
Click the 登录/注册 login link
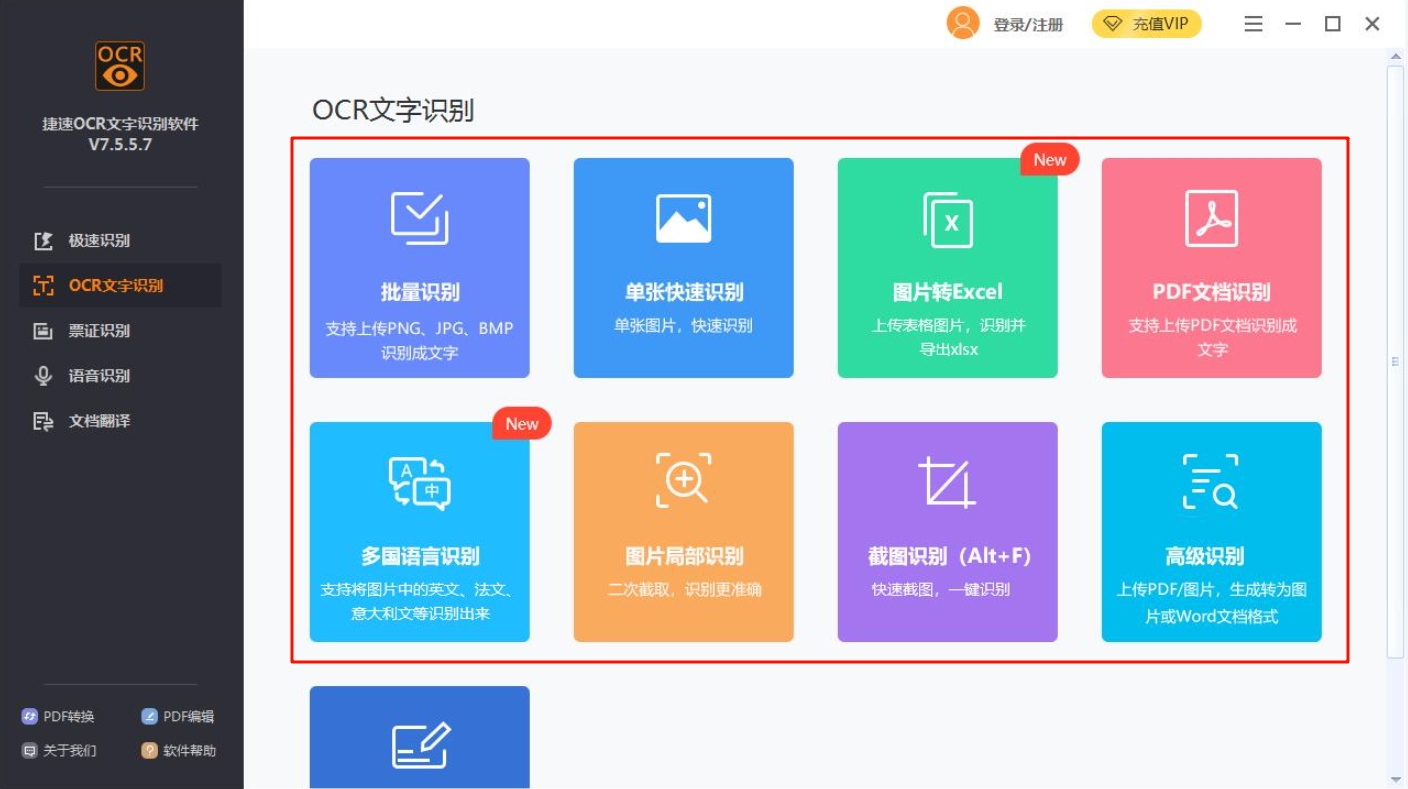tap(1028, 25)
